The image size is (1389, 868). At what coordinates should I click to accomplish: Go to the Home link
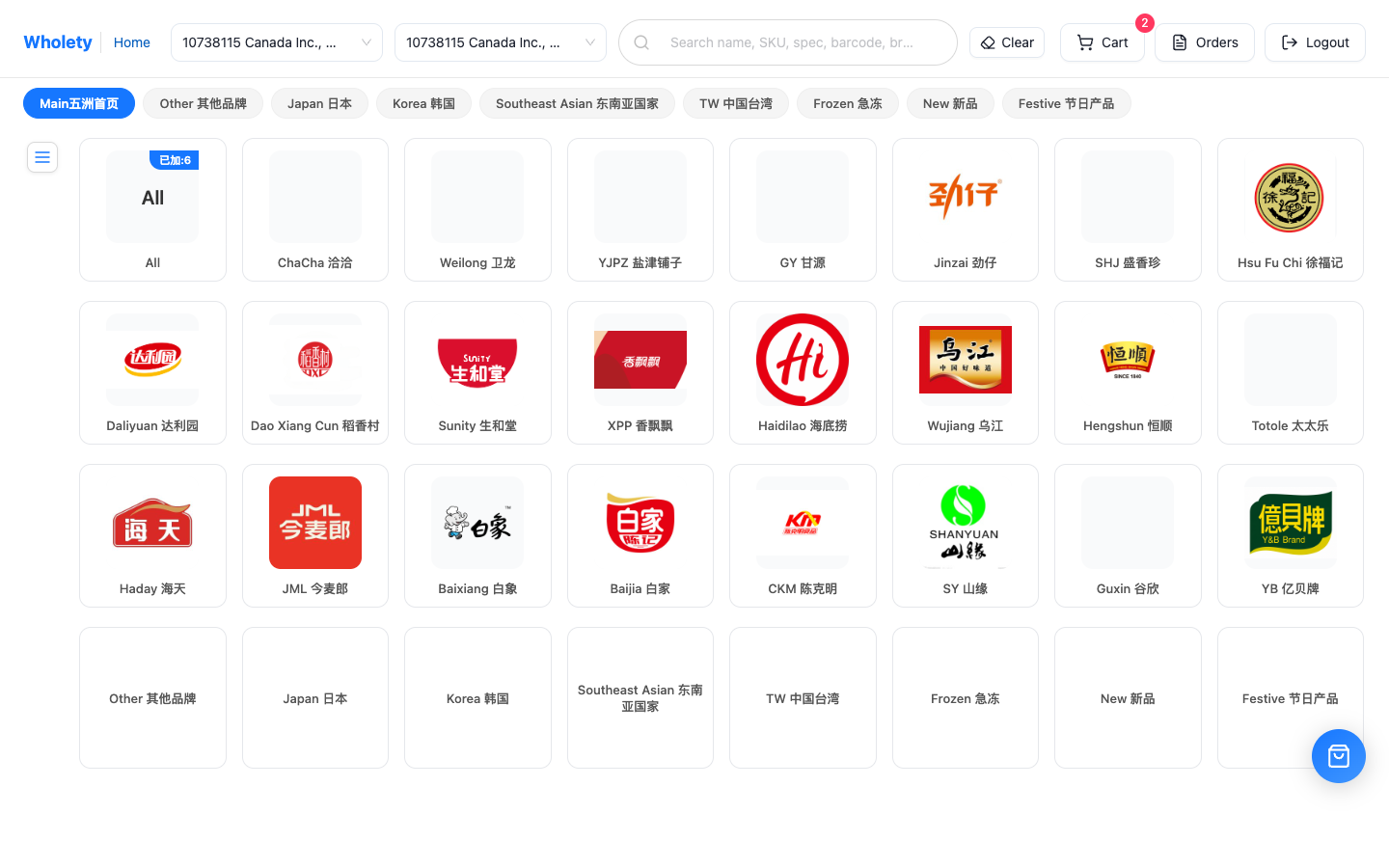click(132, 42)
